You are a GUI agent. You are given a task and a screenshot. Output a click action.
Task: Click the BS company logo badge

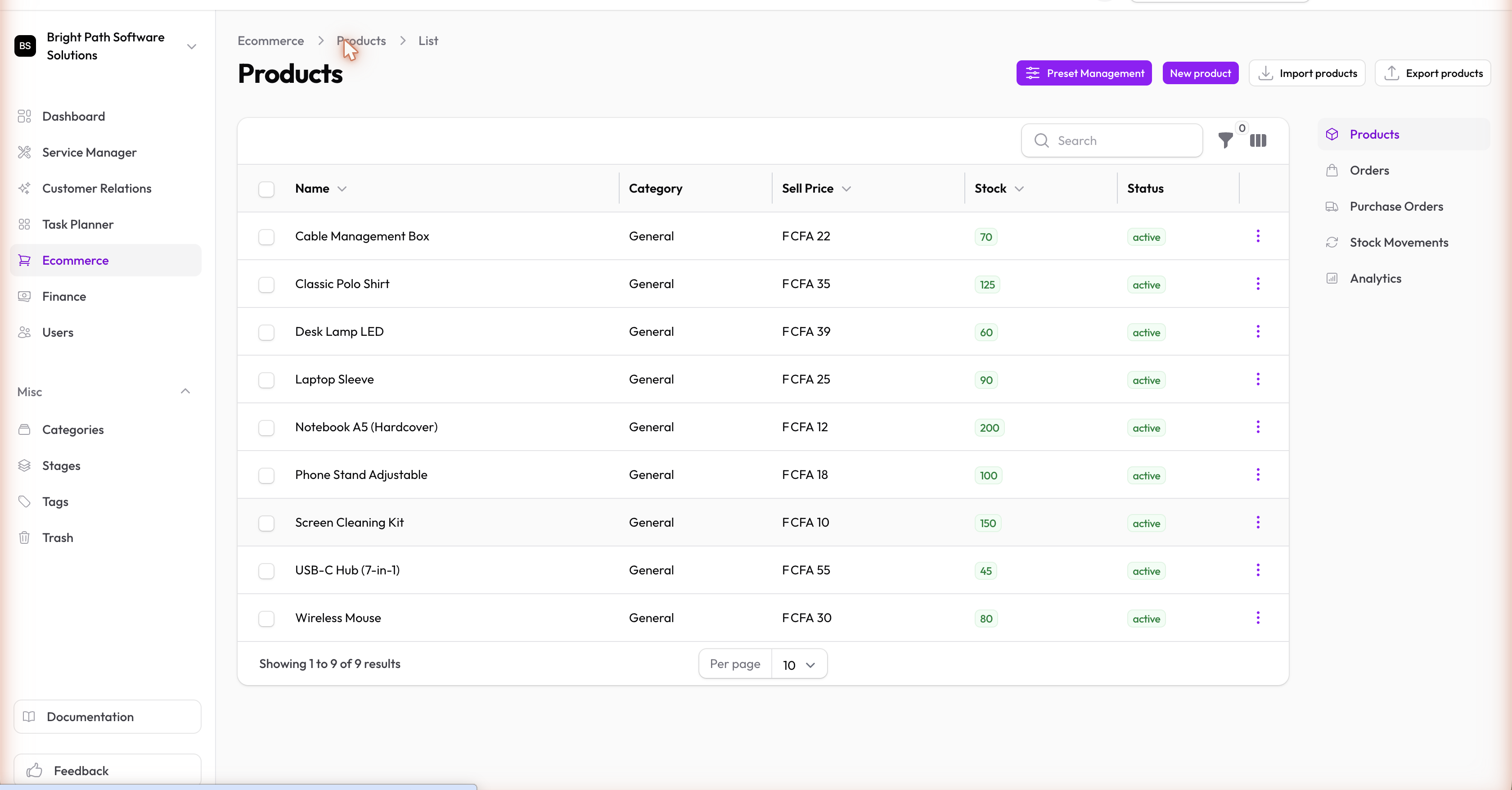click(25, 46)
